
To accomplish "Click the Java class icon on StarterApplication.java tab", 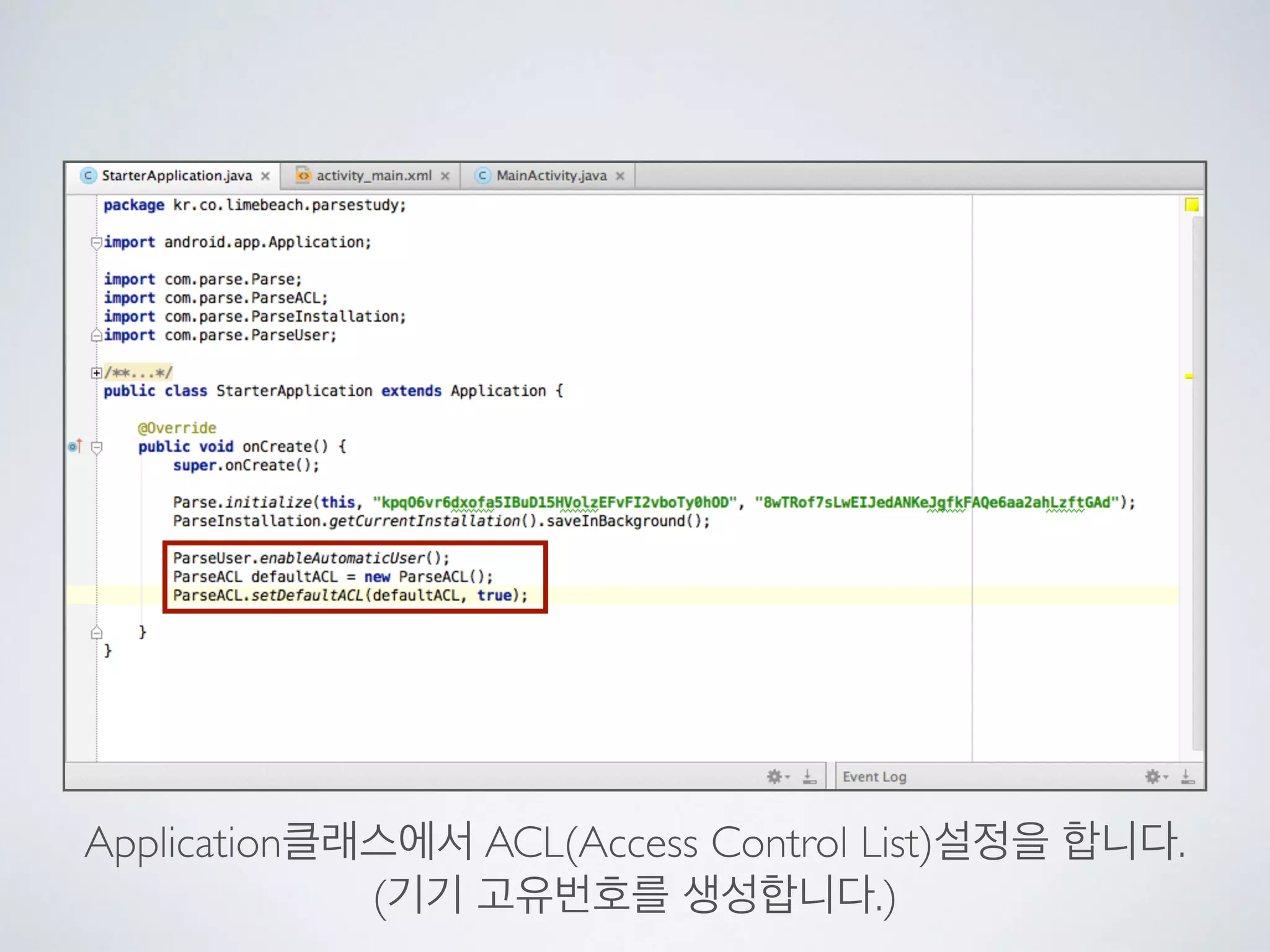I will (89, 175).
